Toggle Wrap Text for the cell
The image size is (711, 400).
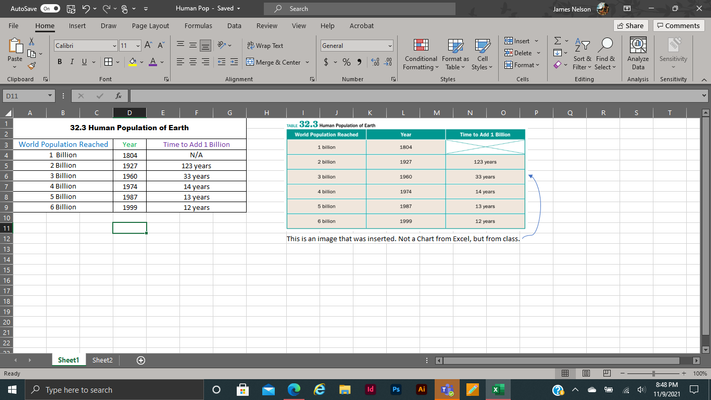tap(265, 45)
